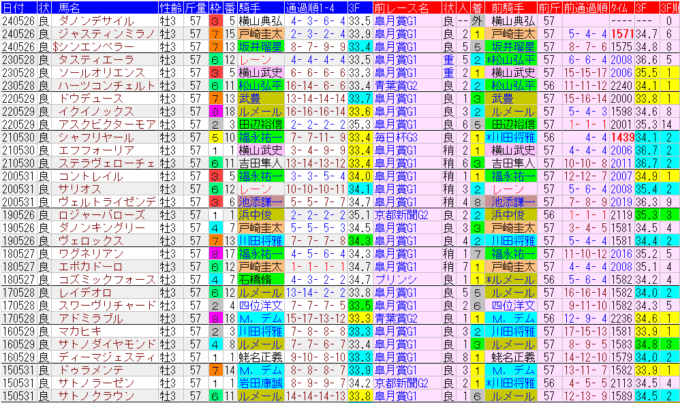Viewport: 680px width, 403px height.
Task: Click horse name ロジャーバローズ
Action: 101,215
